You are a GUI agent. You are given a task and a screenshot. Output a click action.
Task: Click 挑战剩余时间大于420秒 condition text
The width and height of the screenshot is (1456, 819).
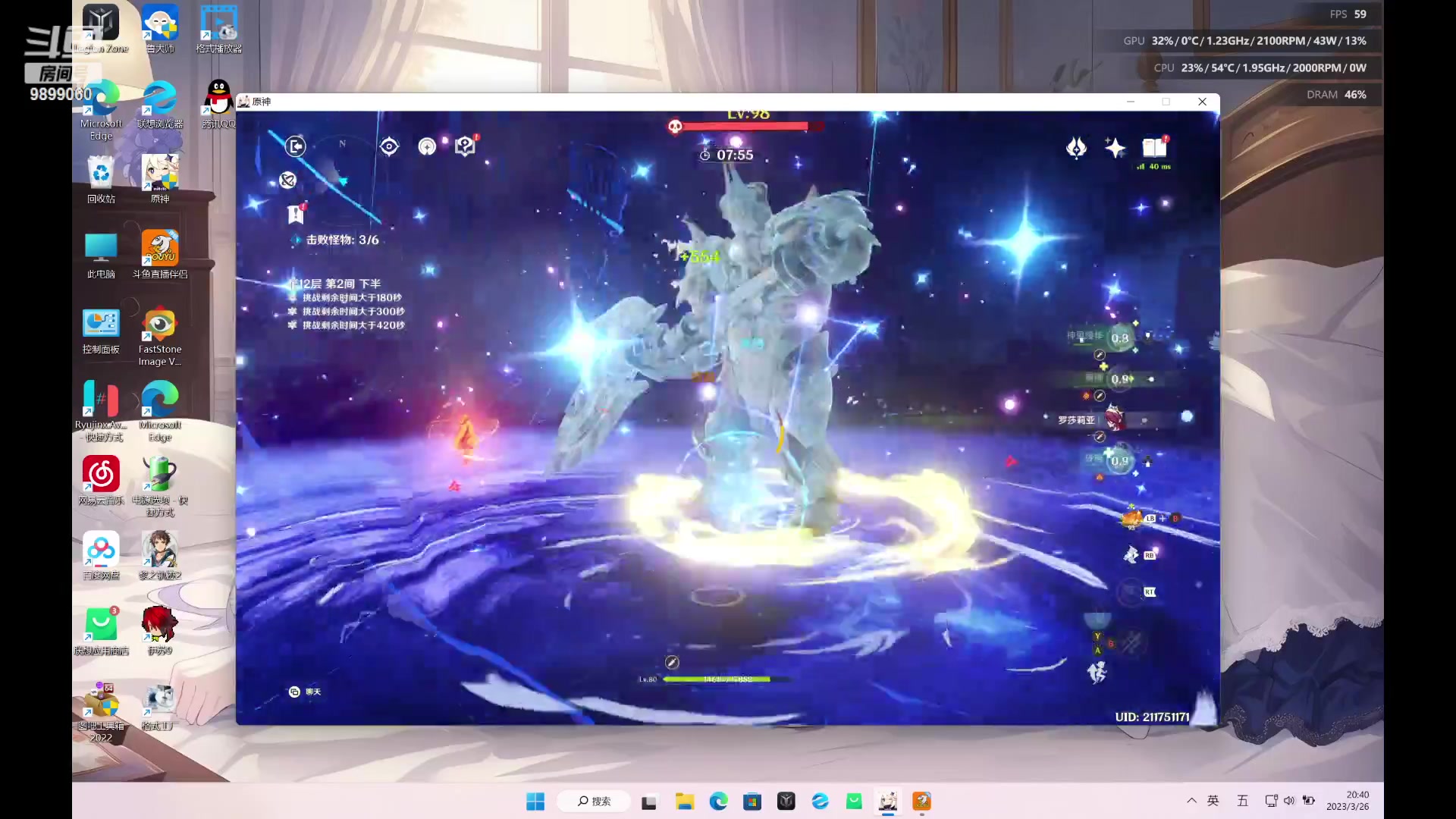click(353, 325)
